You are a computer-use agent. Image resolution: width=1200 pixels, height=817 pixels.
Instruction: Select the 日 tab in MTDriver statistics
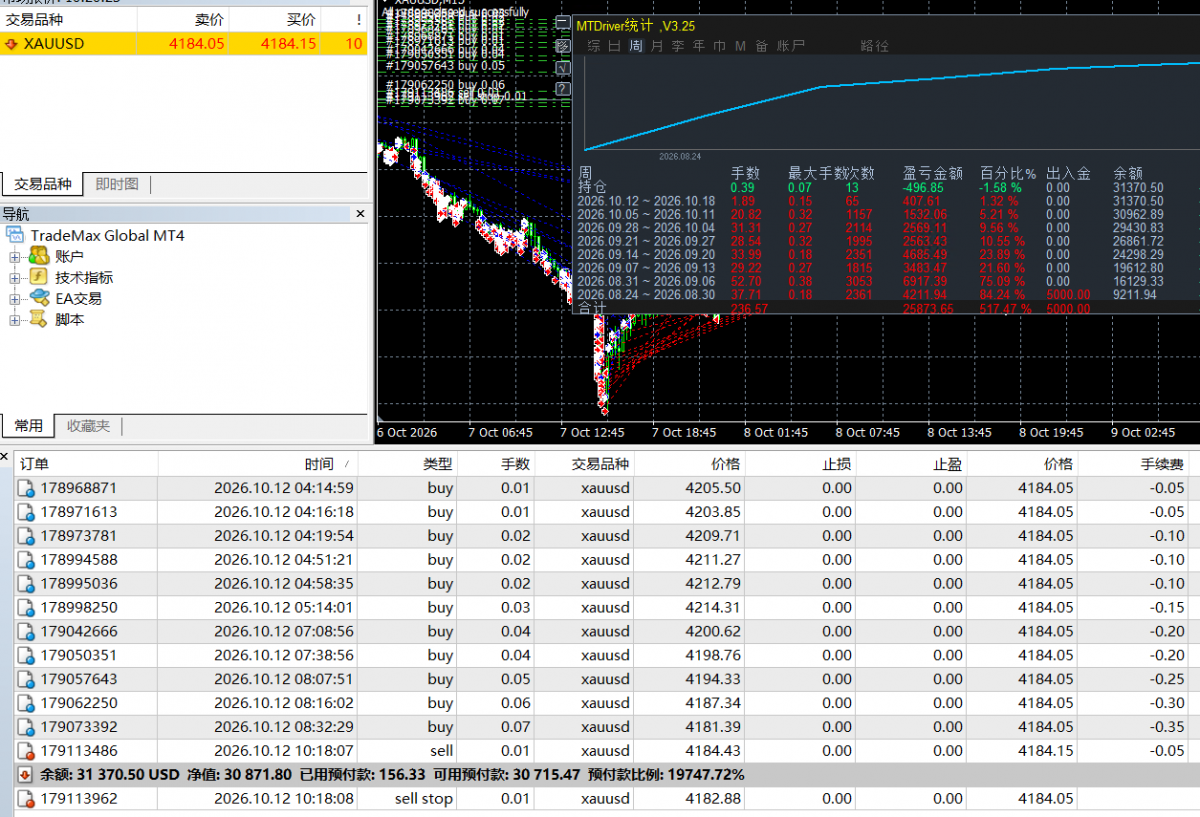(x=614, y=46)
